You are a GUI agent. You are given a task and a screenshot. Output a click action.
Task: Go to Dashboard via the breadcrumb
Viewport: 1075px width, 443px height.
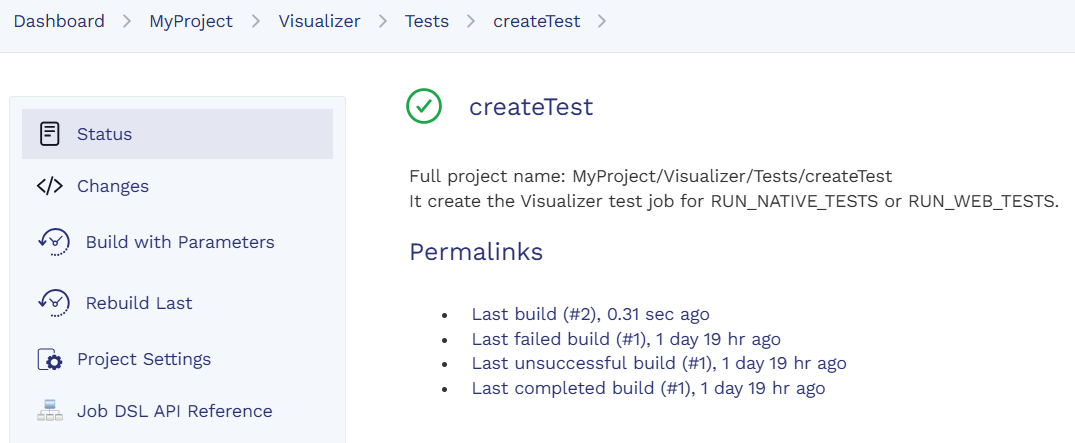point(59,21)
